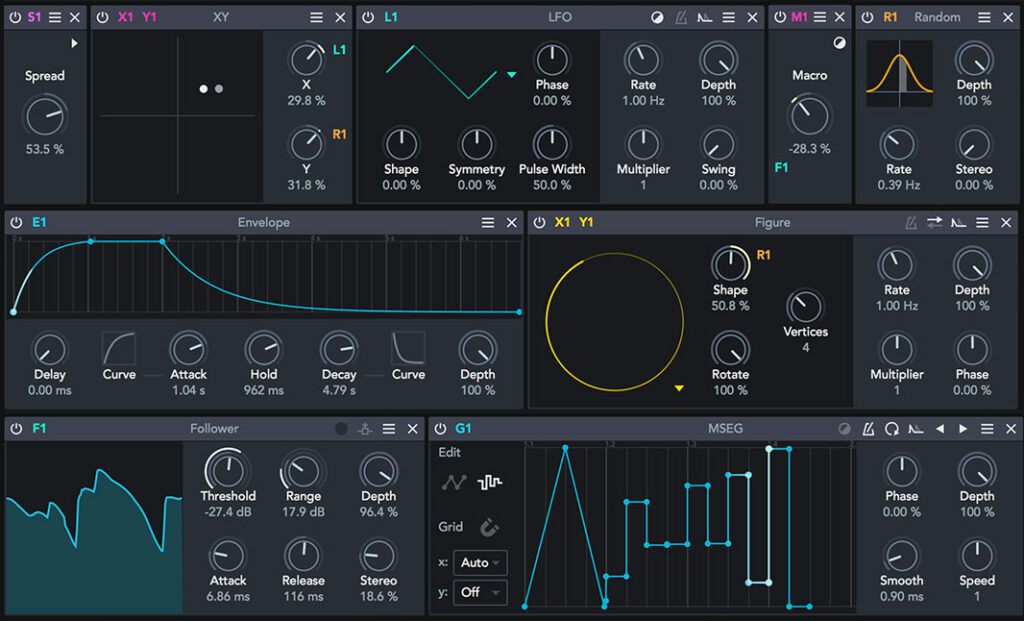This screenshot has height=621, width=1024.
Task: Go to next MSEG preset arrow
Action: 963,429
